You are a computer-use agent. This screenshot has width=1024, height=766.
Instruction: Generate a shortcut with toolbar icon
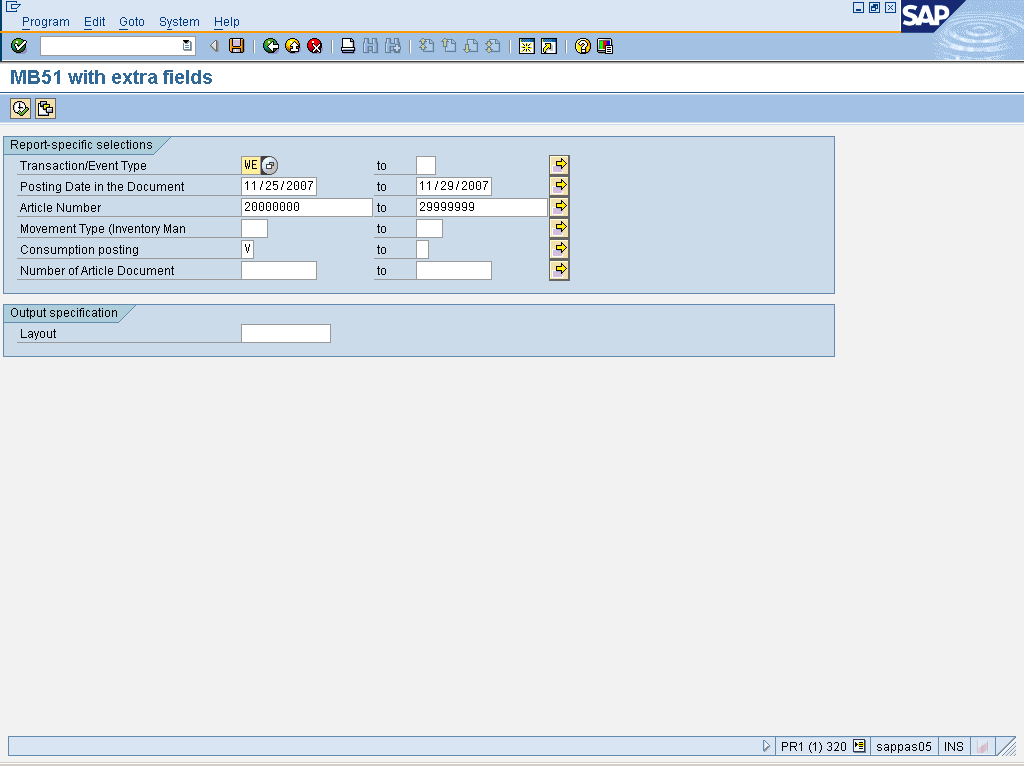pos(549,46)
